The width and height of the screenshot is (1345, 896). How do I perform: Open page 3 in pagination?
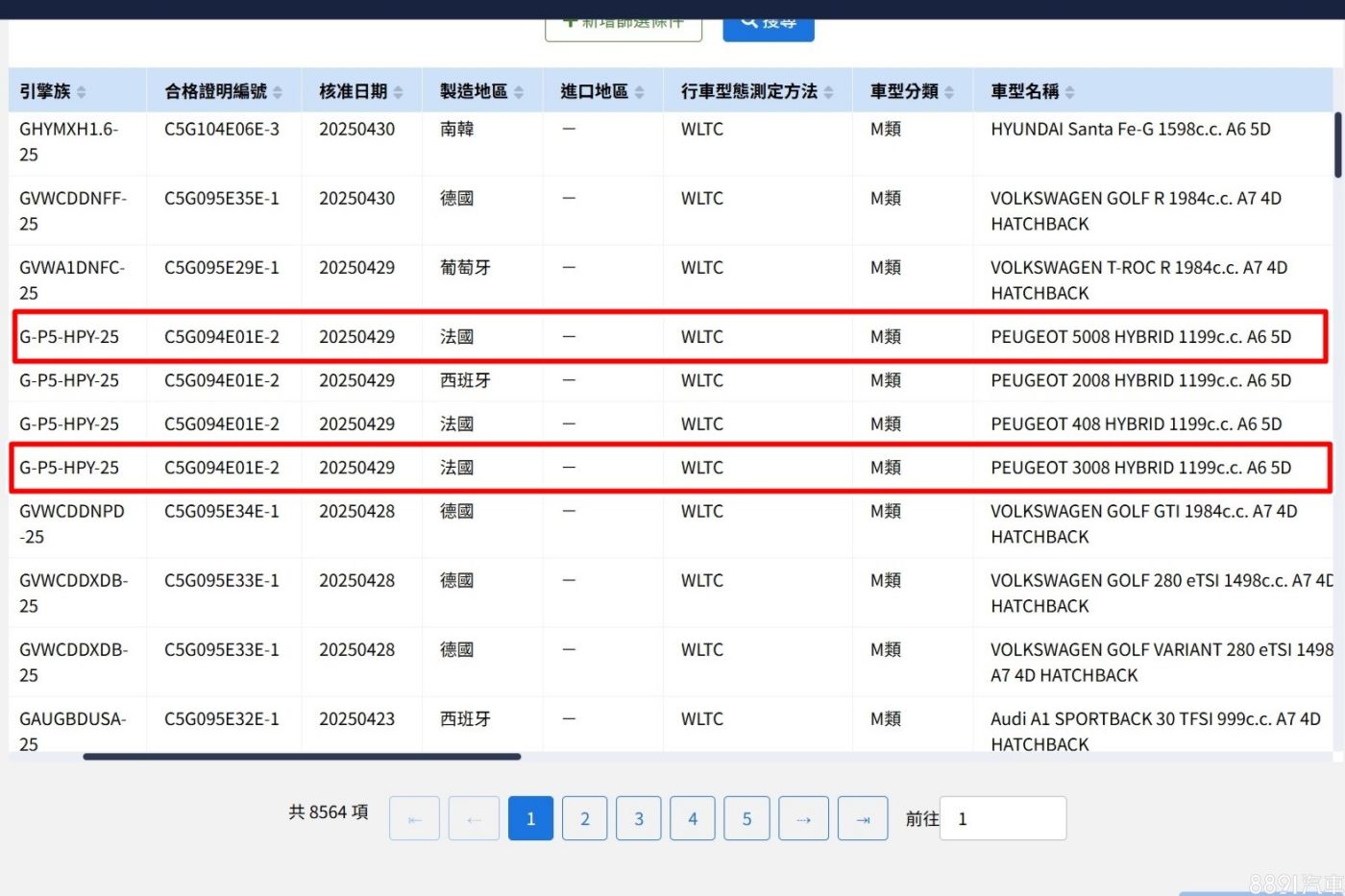pyautogui.click(x=638, y=818)
